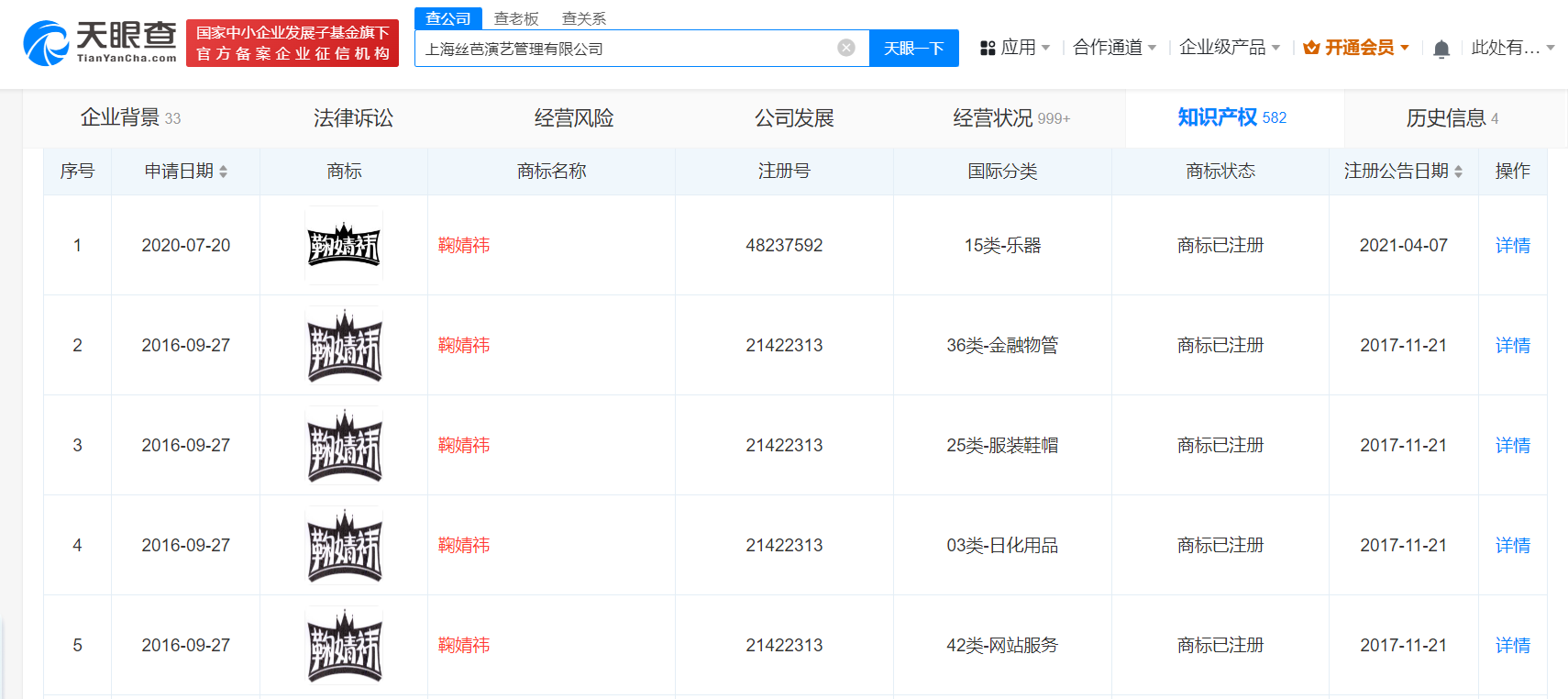The width and height of the screenshot is (1568, 699).
Task: Click the TianYanCha logo
Action: point(100,43)
